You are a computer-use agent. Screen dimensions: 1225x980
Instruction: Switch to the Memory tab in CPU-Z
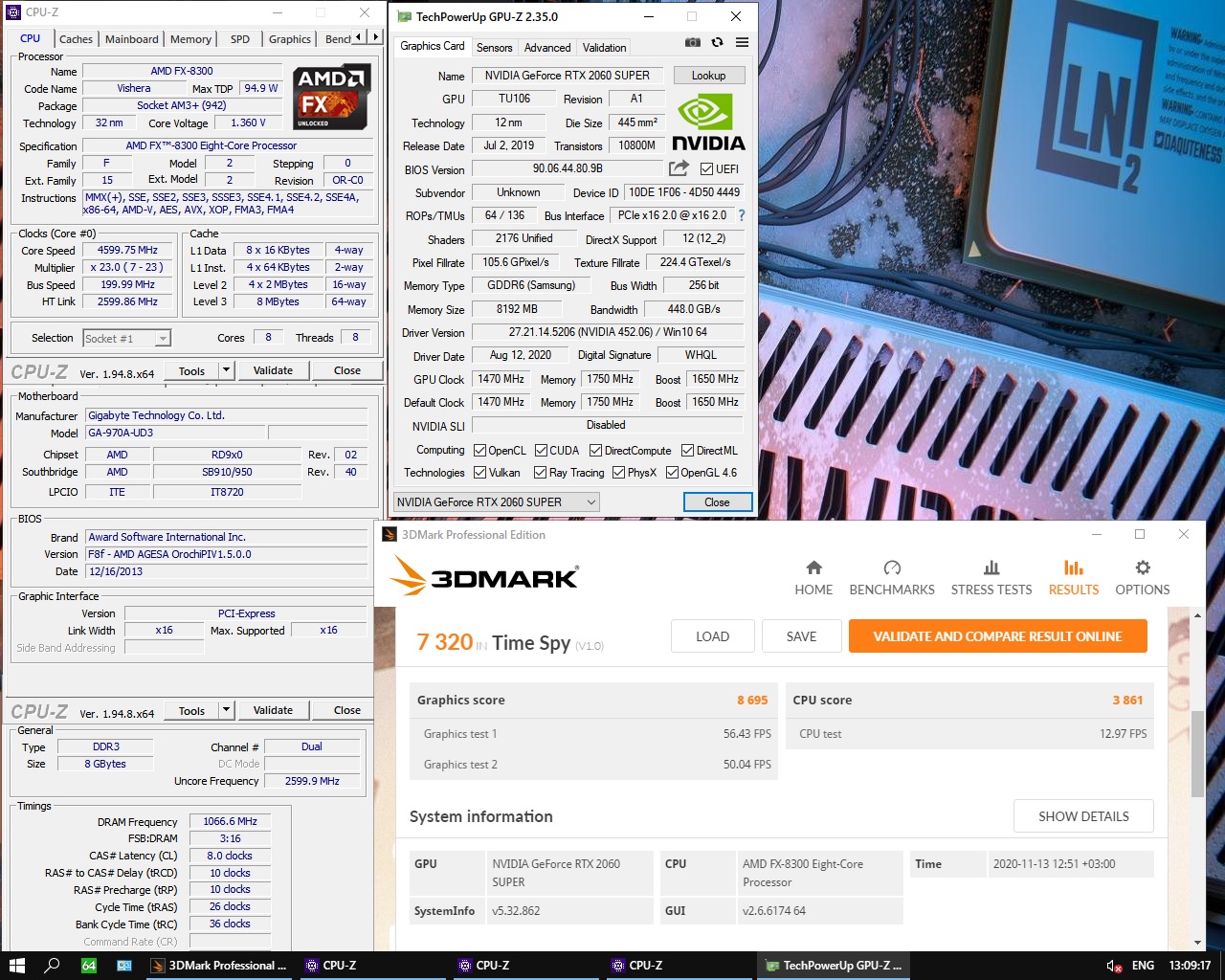tap(190, 39)
